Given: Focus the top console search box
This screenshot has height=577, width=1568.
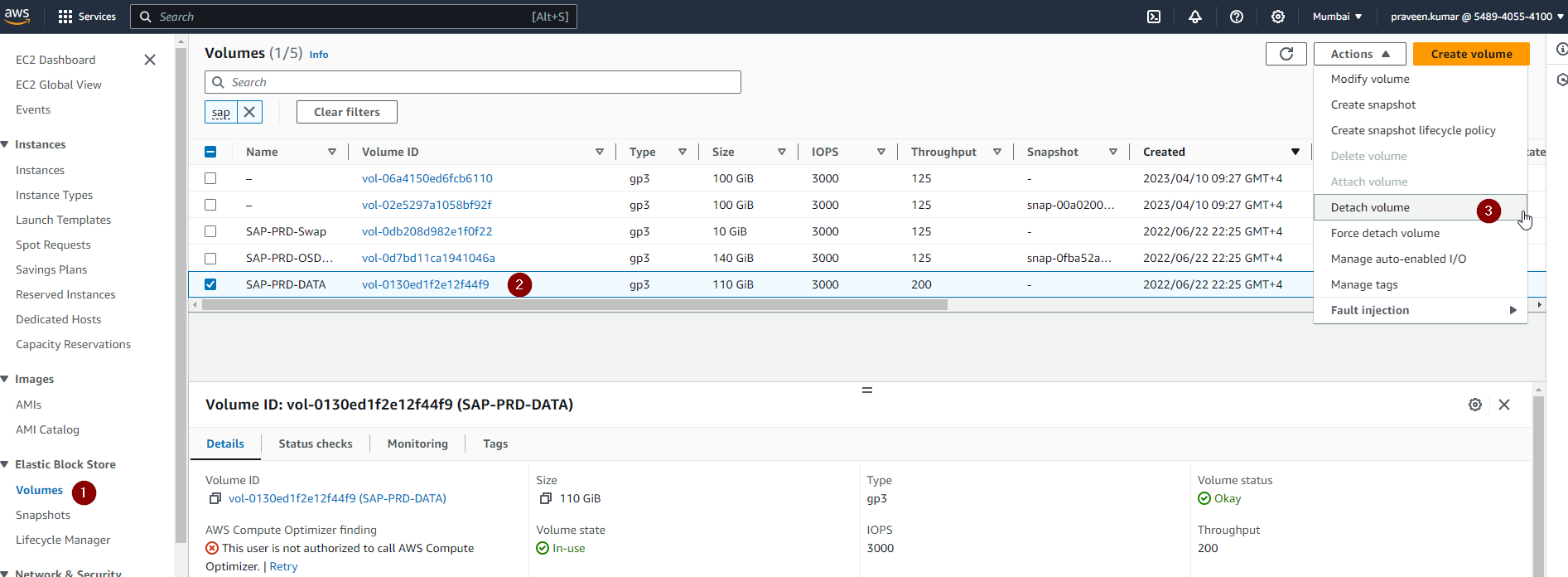Looking at the screenshot, I should 354,17.
